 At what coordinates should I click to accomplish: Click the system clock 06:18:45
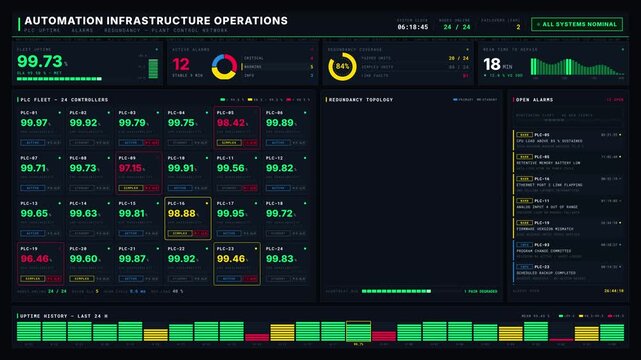[412, 27]
